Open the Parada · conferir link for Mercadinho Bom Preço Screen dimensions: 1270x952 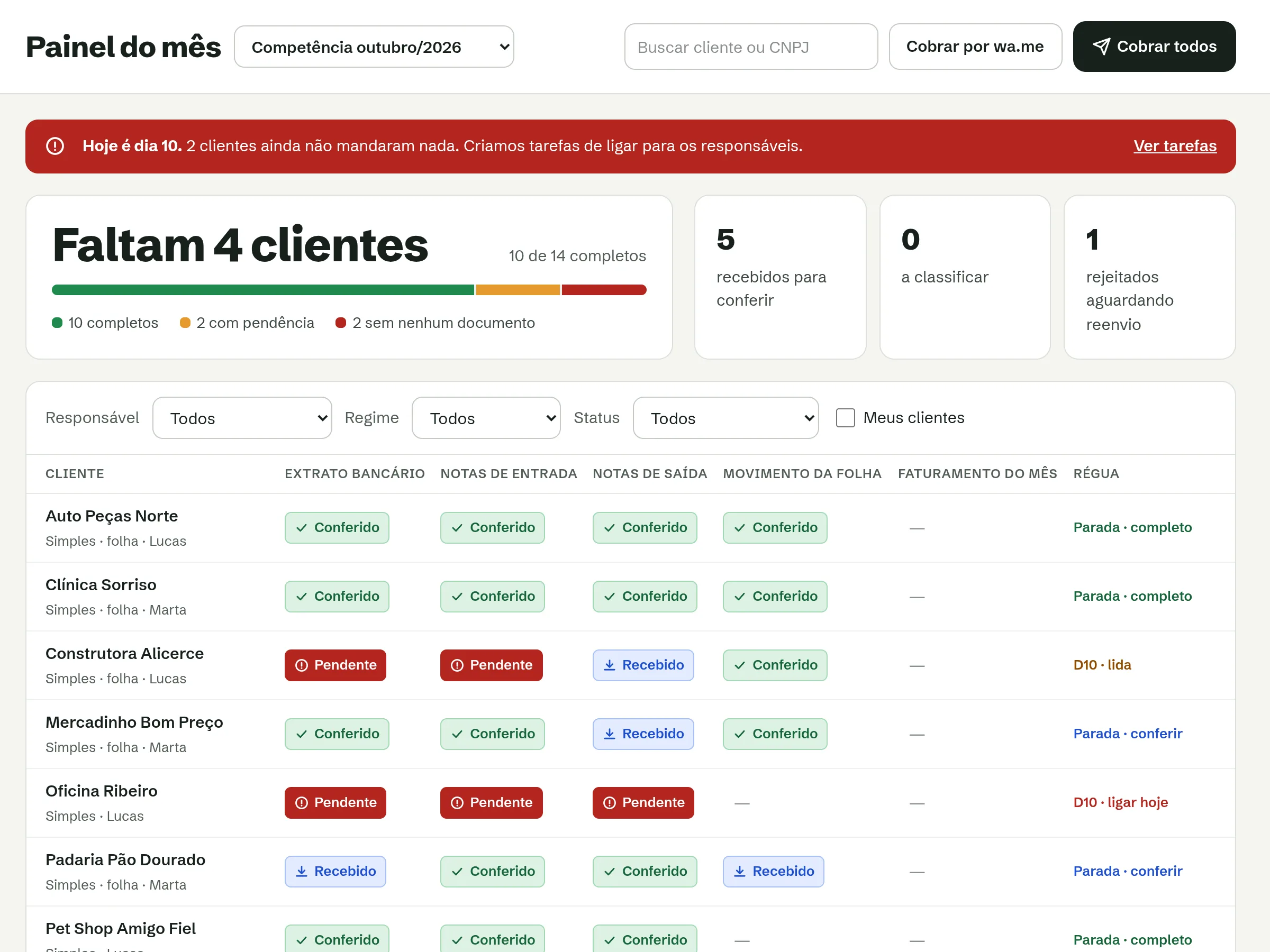[x=1128, y=734]
